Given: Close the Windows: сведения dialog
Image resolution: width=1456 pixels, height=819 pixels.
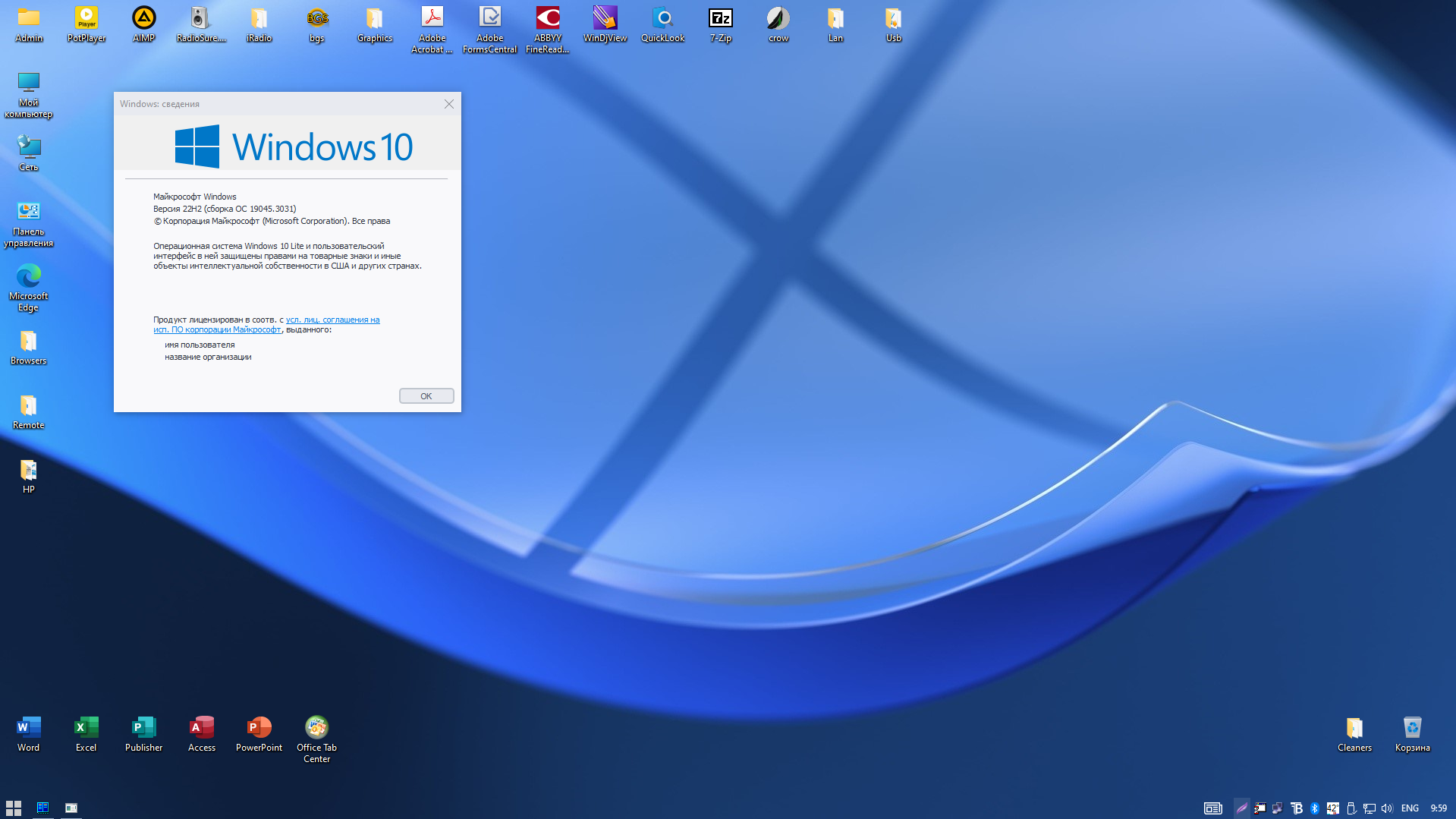Looking at the screenshot, I should tap(449, 104).
